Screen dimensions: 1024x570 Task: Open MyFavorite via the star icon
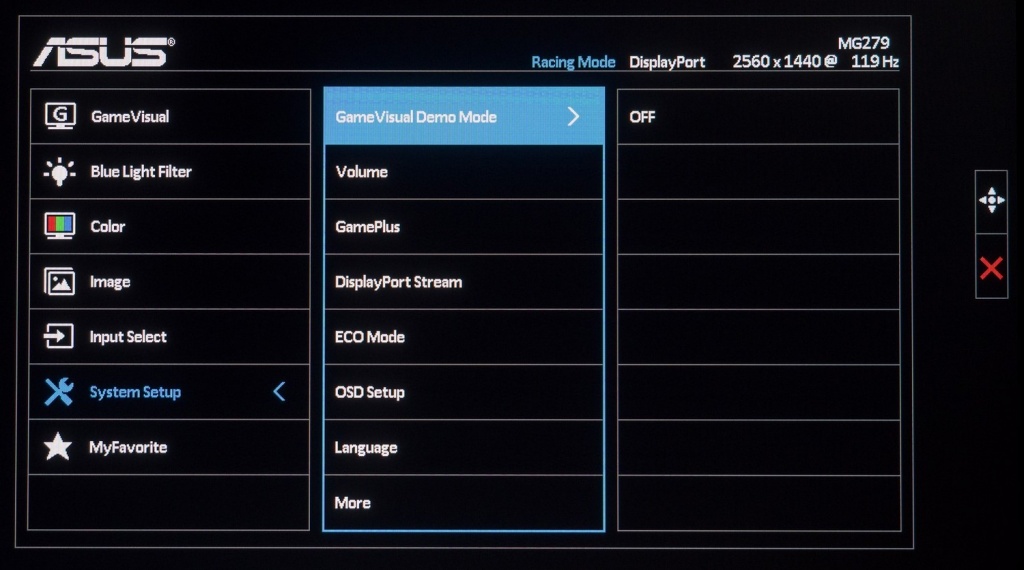click(x=57, y=447)
